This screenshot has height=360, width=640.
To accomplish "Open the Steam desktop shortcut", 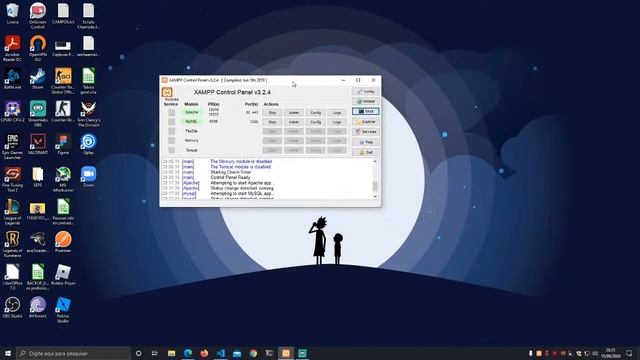I will pos(38,79).
